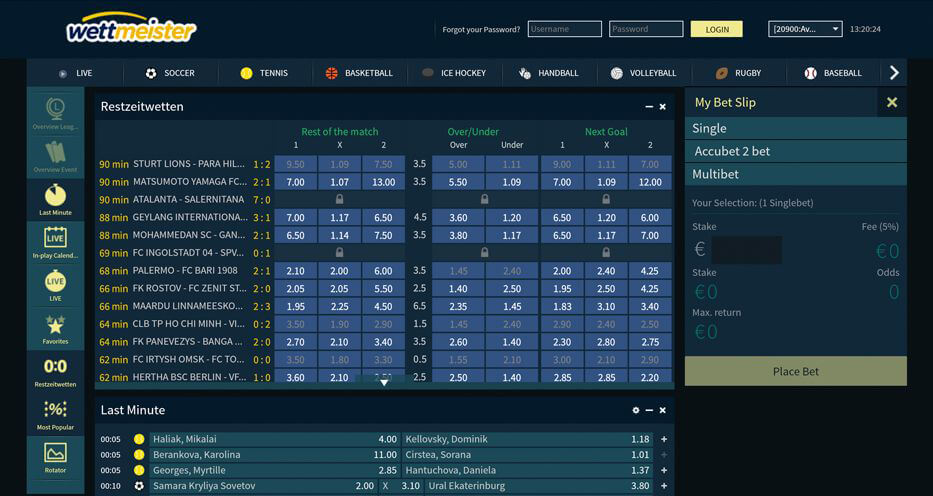
Task: Click the Username input field
Action: tap(565, 29)
